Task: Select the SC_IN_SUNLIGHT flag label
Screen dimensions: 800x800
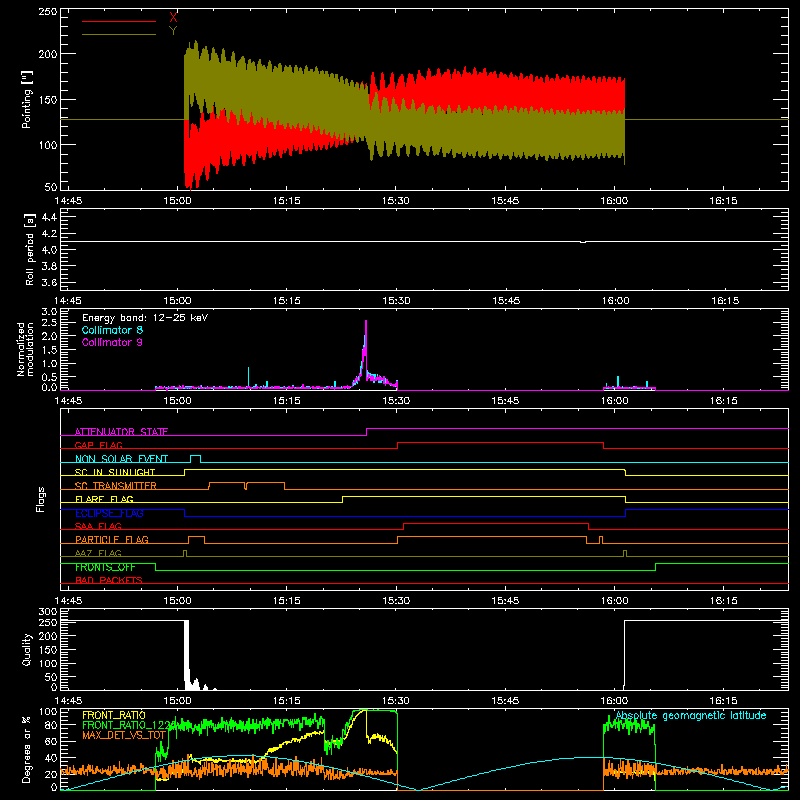Action: (115, 472)
